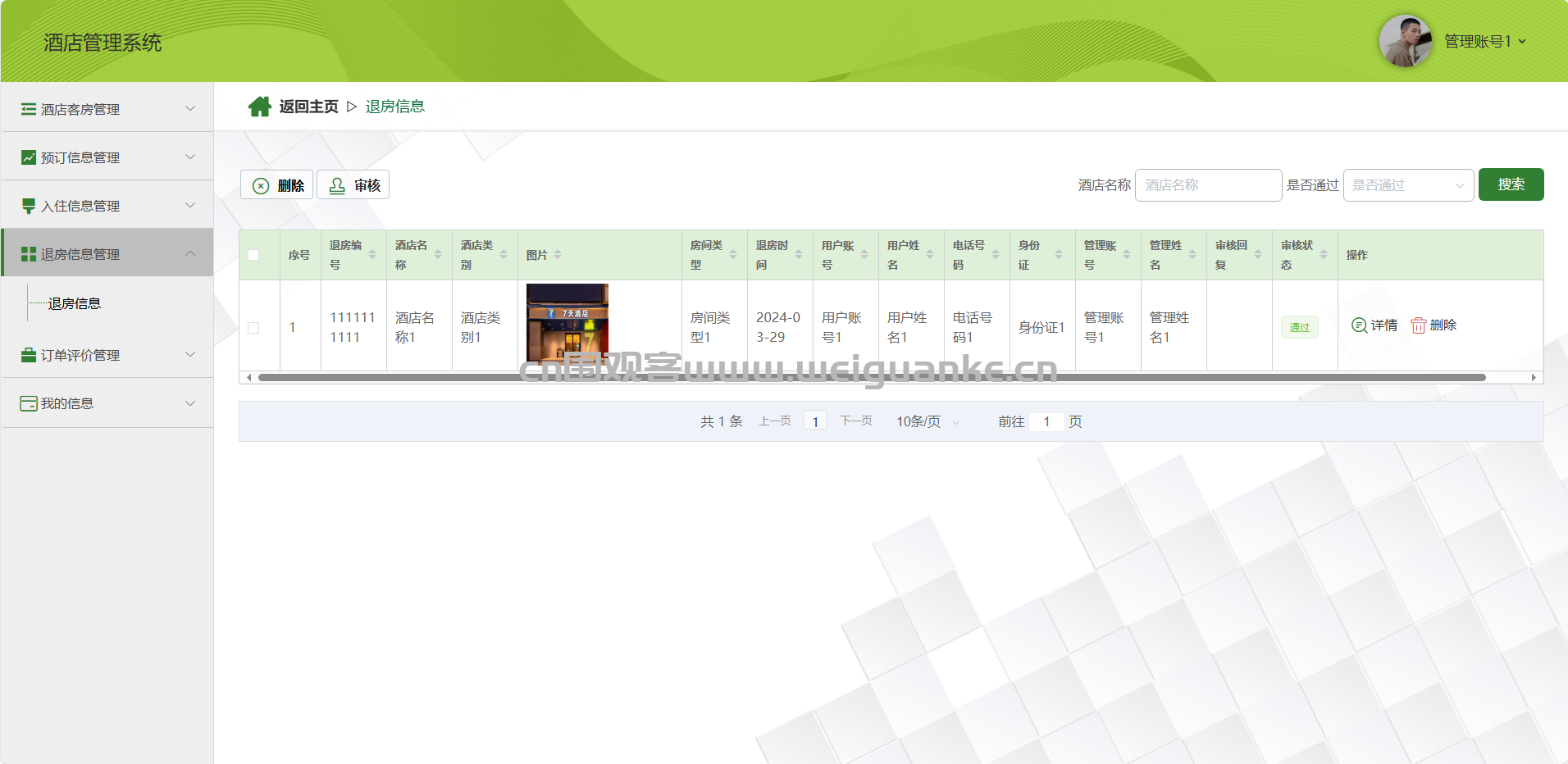Click the 酒店名称 search input field
1568x764 pixels.
1207,185
